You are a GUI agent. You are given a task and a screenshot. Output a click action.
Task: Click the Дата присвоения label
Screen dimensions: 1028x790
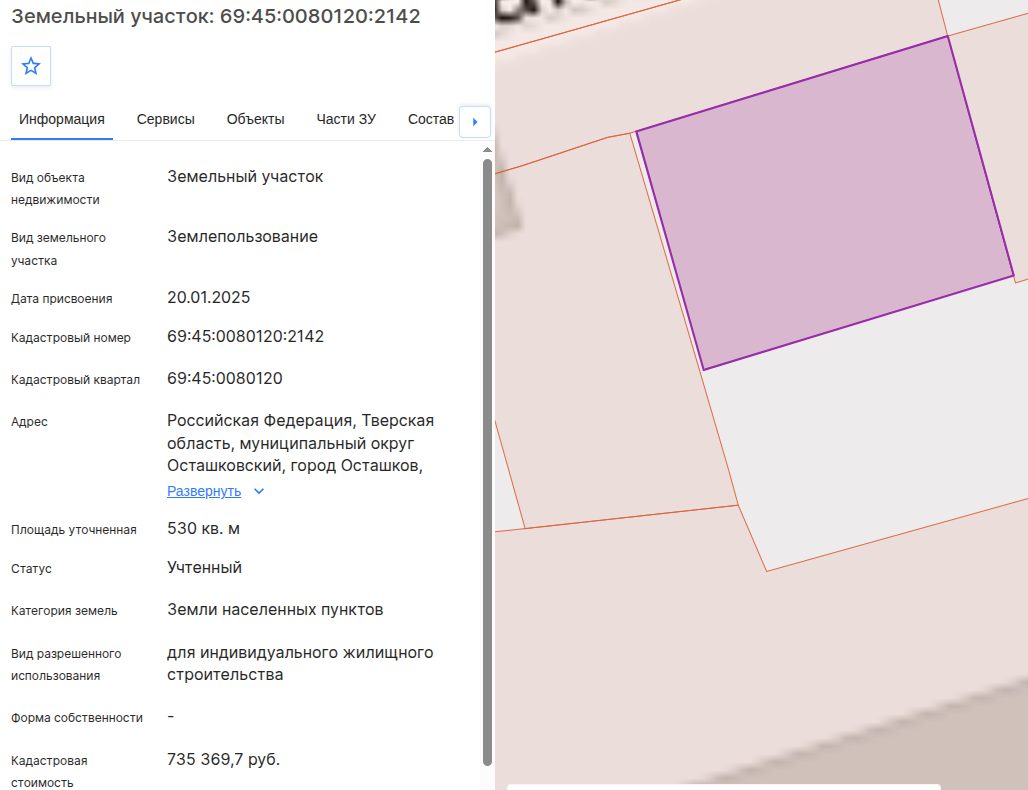point(62,299)
